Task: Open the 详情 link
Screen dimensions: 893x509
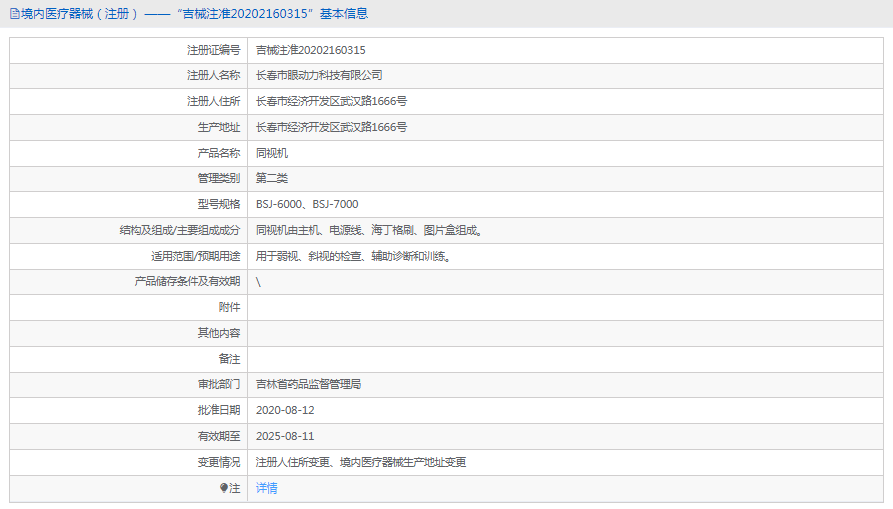Action: point(267,488)
